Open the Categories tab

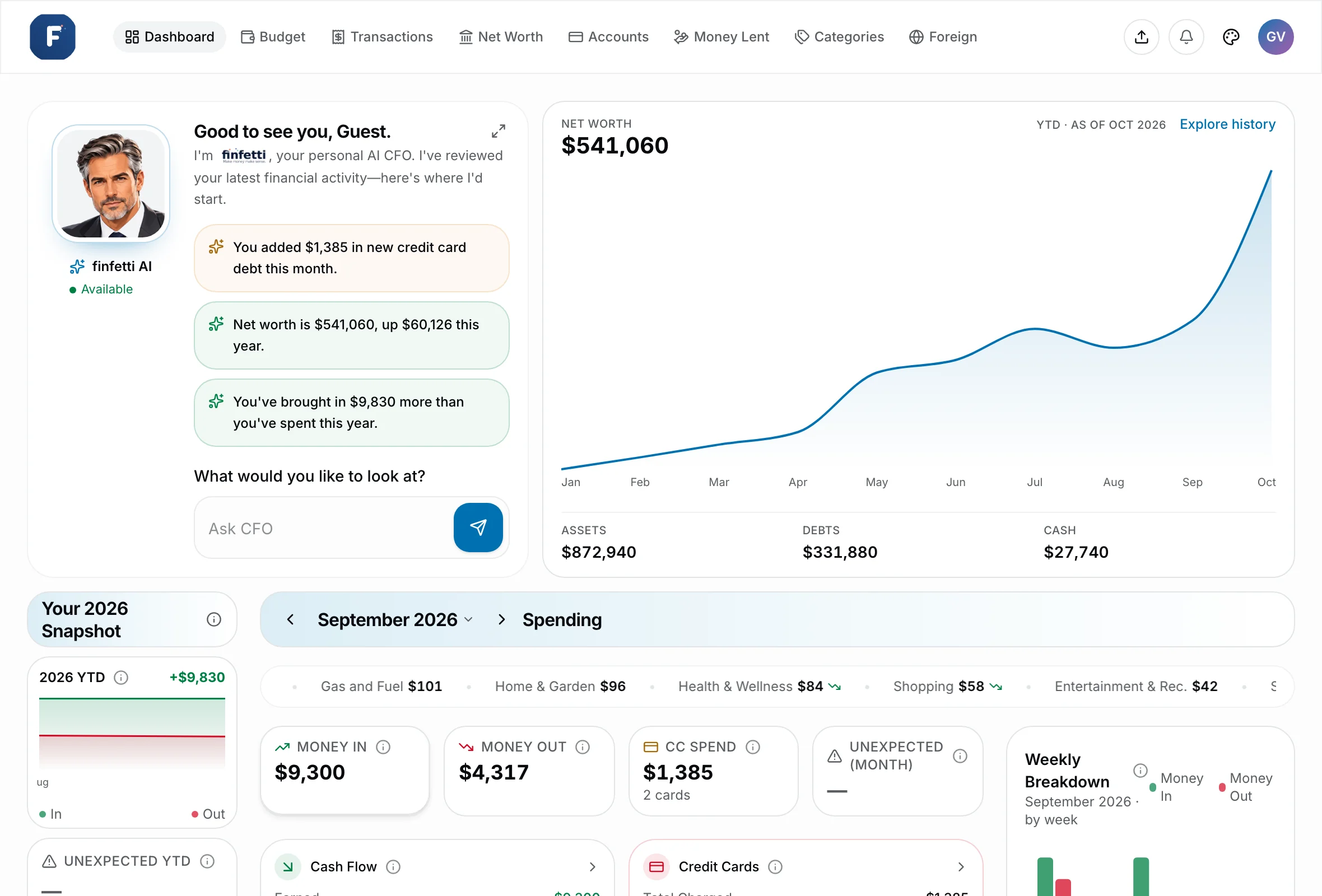click(x=839, y=37)
